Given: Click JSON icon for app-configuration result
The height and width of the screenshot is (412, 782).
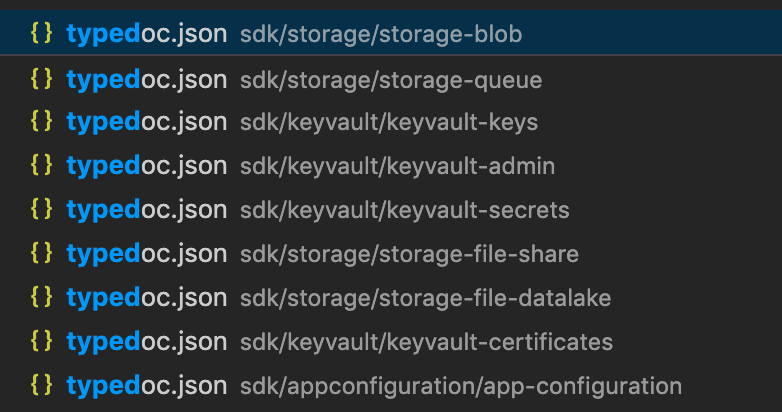Looking at the screenshot, I should point(41,385).
